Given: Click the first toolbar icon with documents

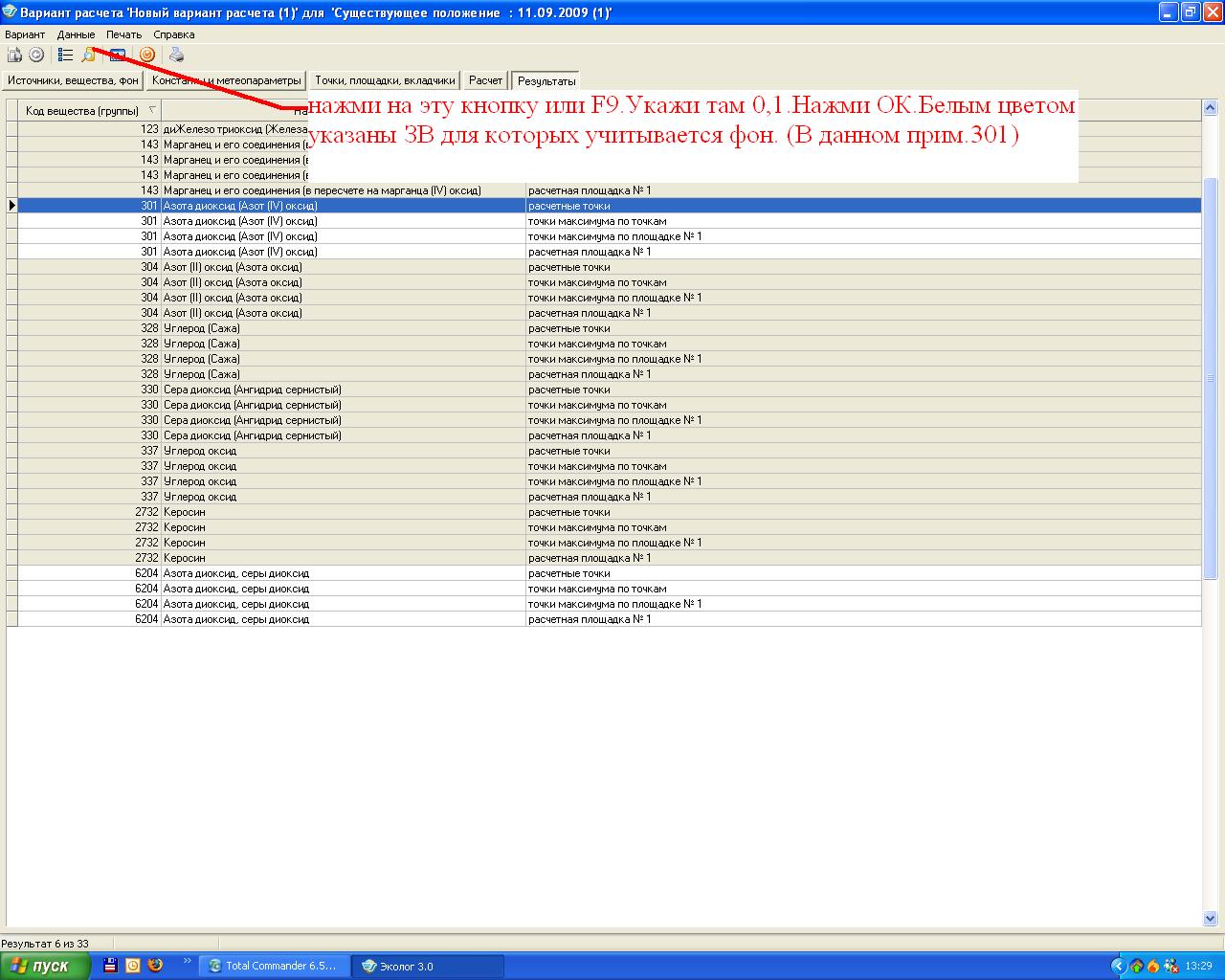Looking at the screenshot, I should tap(14, 56).
